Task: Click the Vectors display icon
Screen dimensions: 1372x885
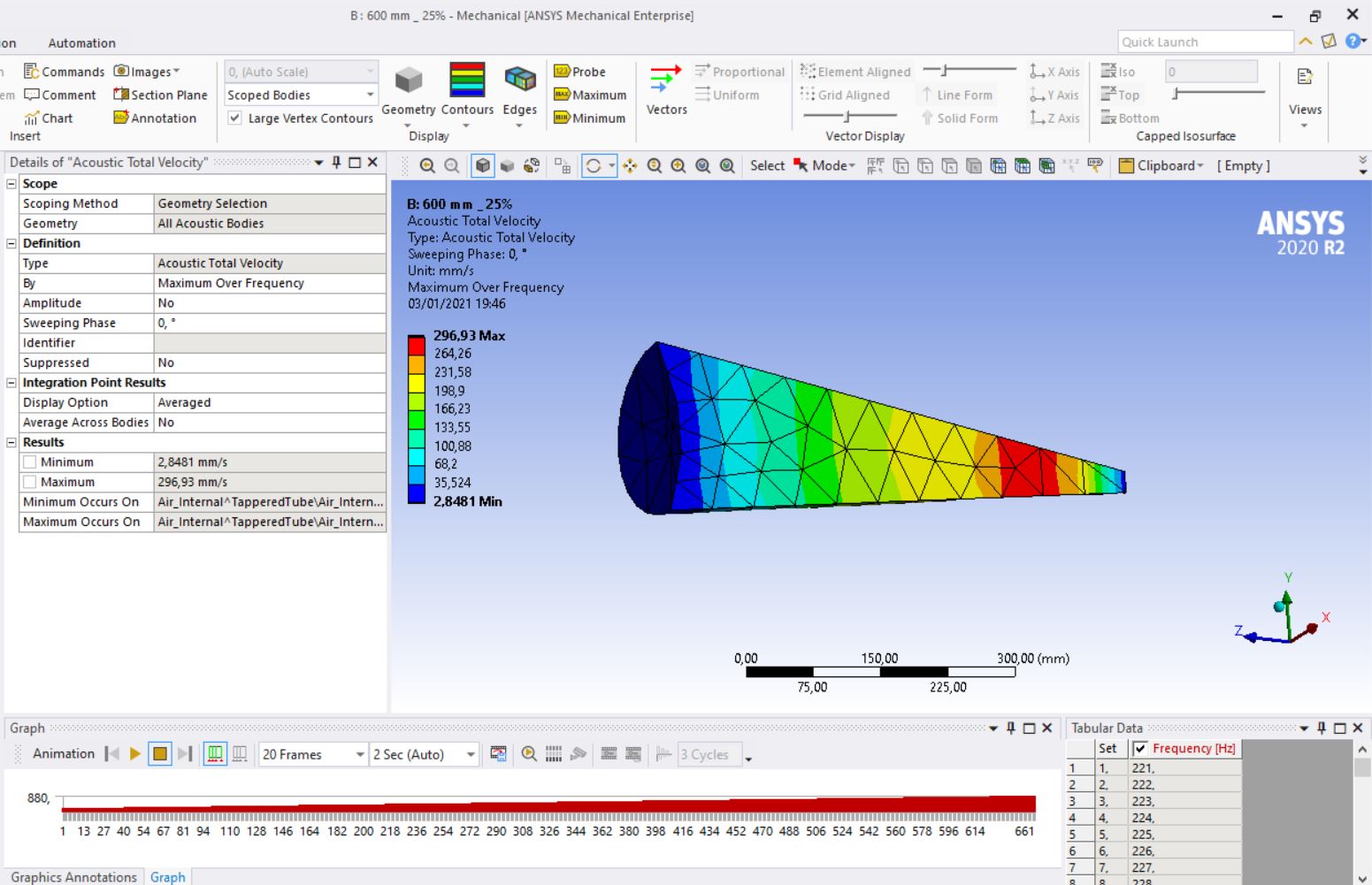Action: pyautogui.click(x=666, y=80)
